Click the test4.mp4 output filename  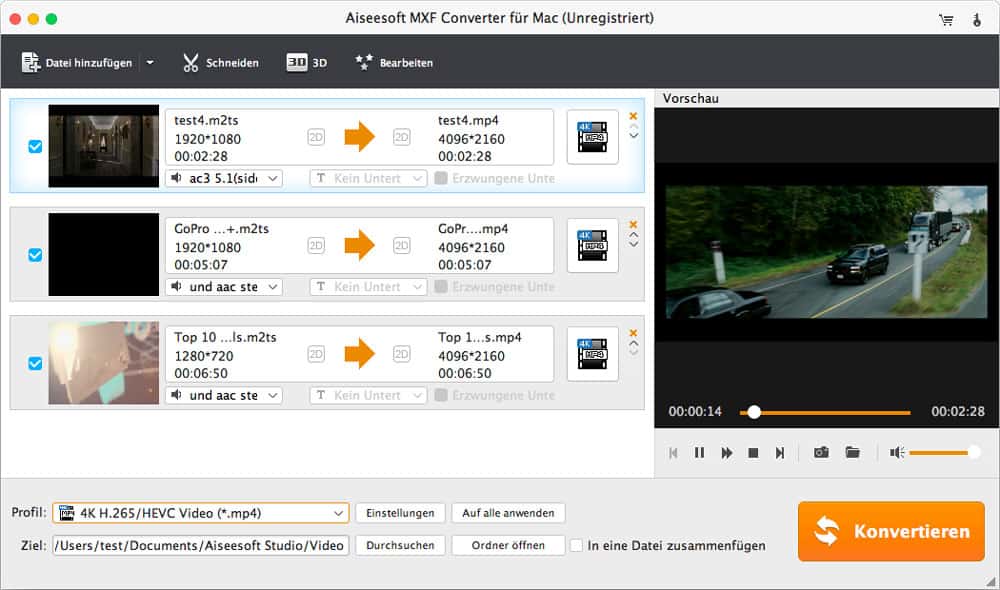[x=468, y=121]
